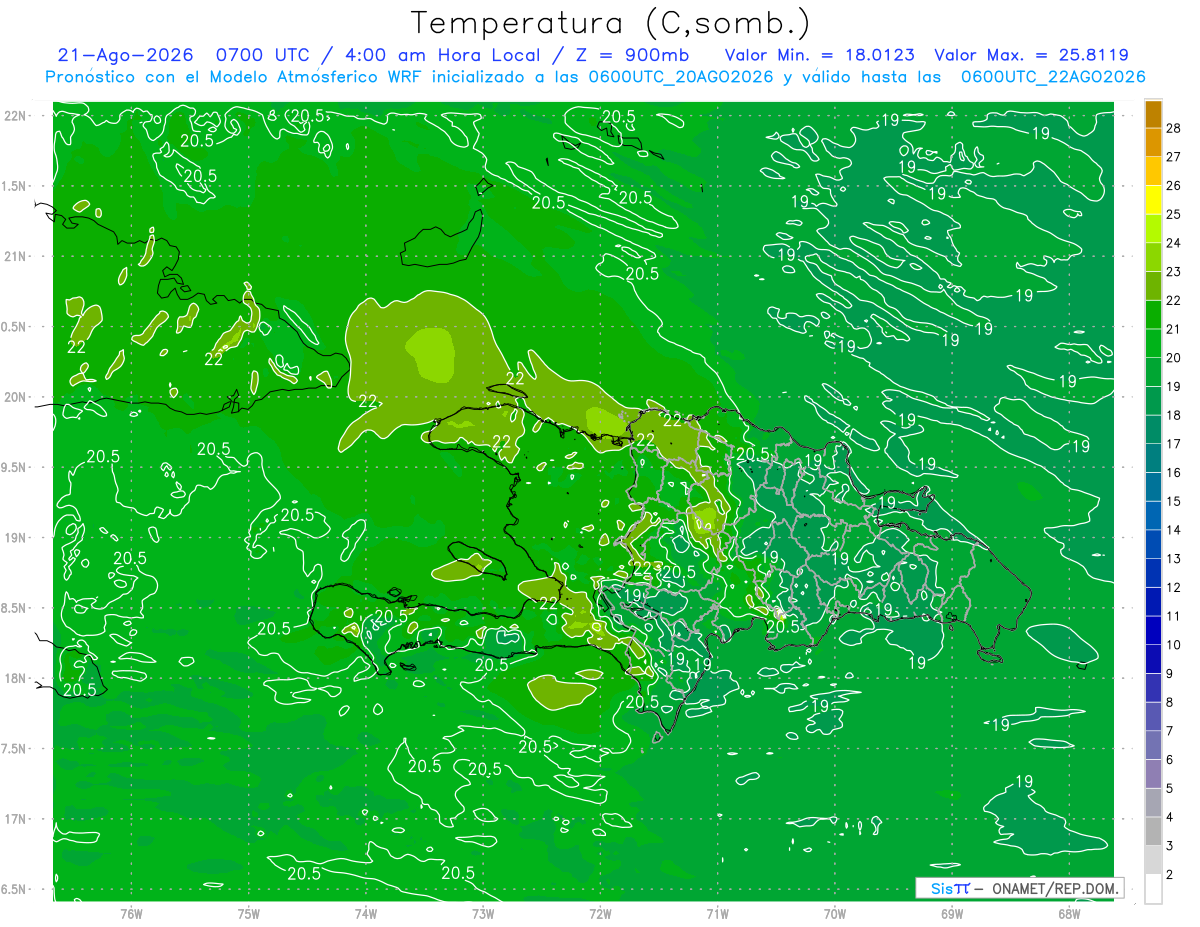Screen dimensions: 1200x927
Task: Click the teal swatch between 16 and 17
Action: (x=1153, y=458)
